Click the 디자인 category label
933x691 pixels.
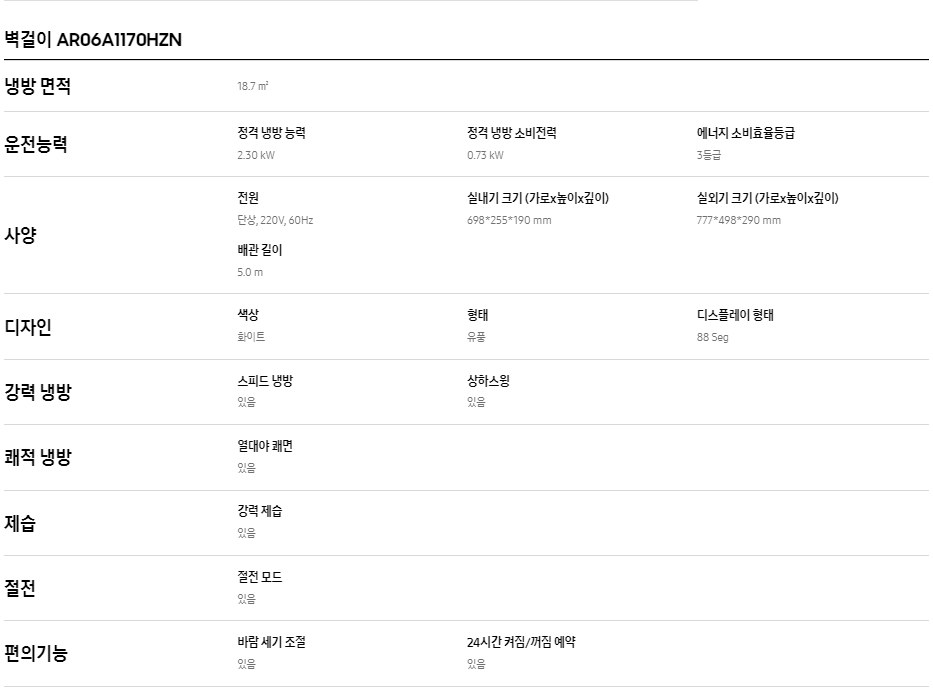click(28, 327)
